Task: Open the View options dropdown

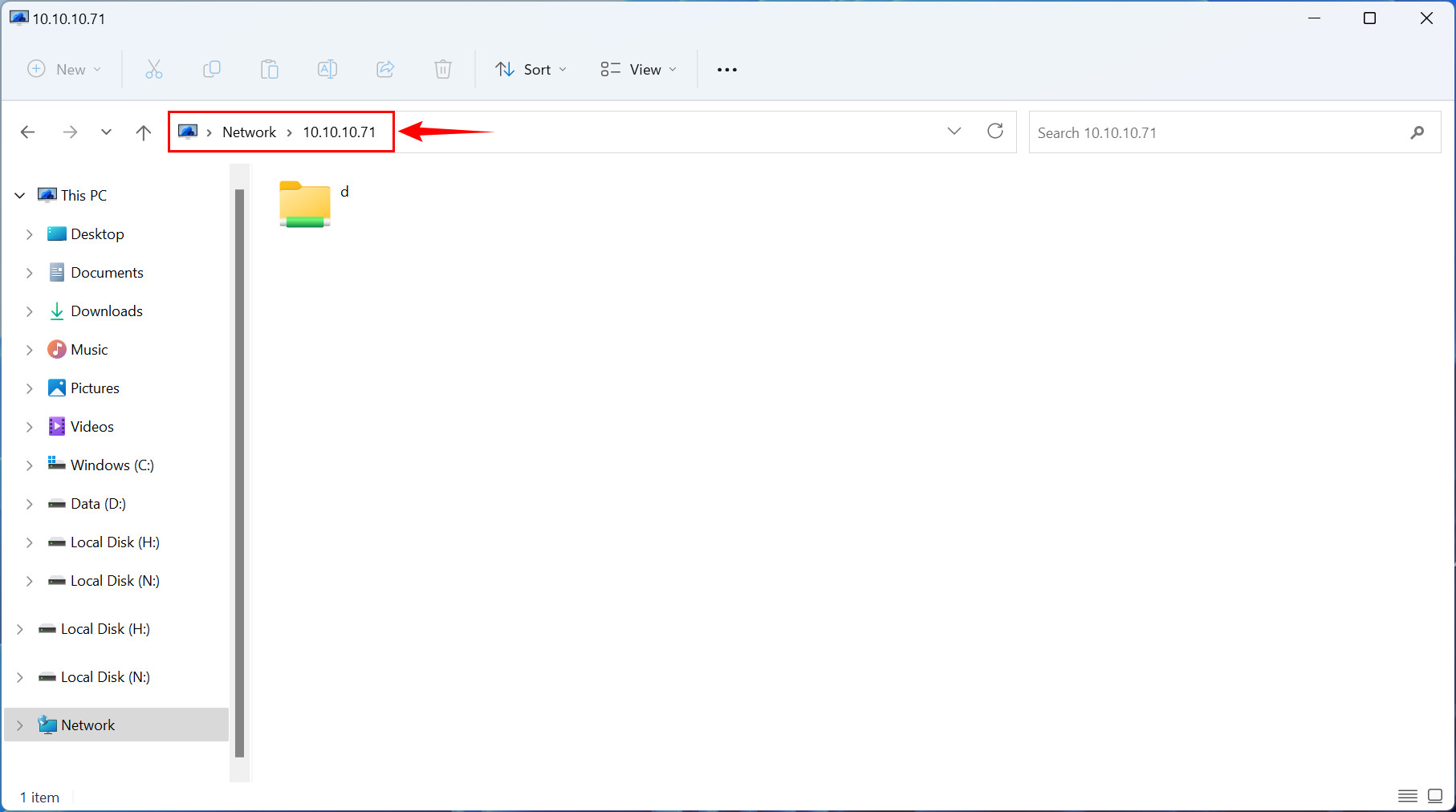Action: click(x=638, y=70)
